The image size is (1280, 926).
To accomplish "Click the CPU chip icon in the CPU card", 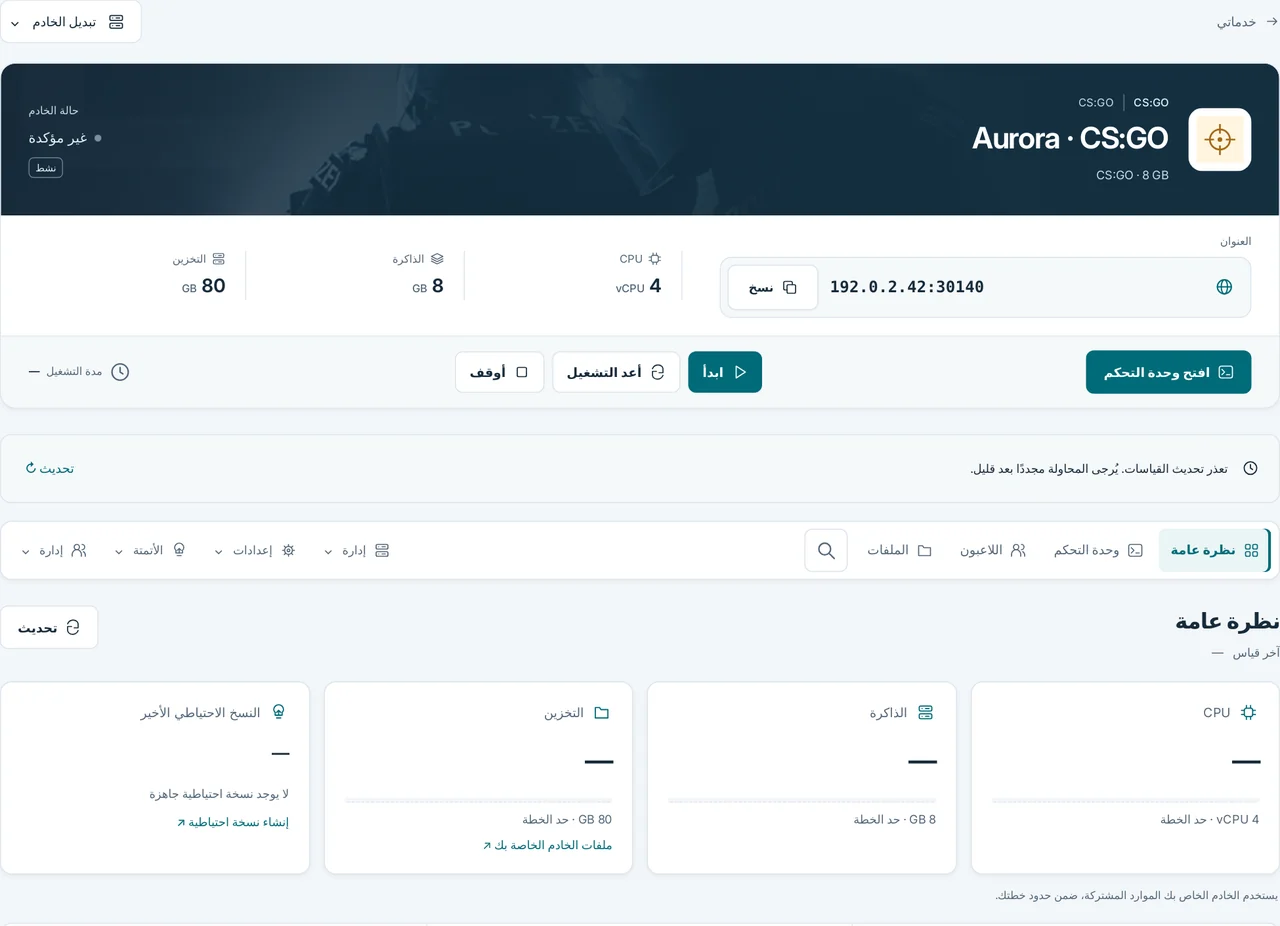I will (1248, 713).
